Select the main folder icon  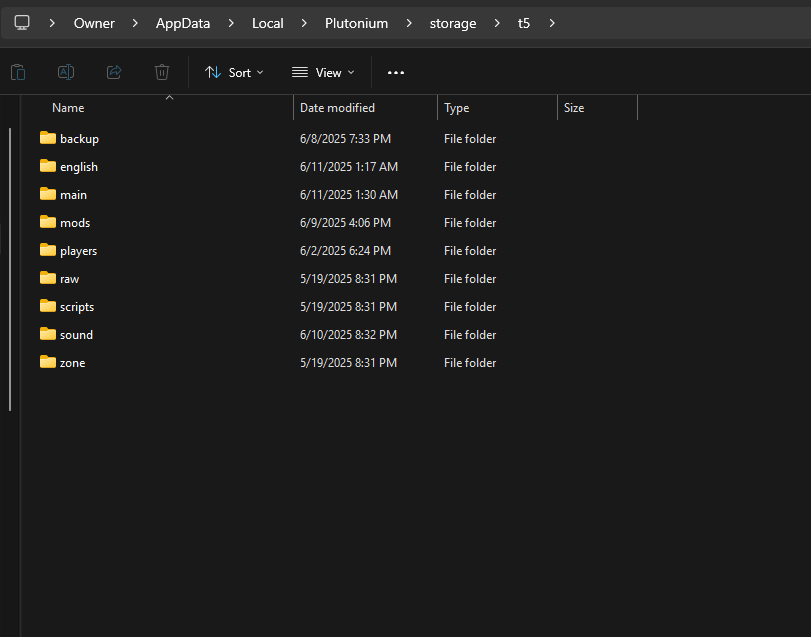(x=48, y=194)
